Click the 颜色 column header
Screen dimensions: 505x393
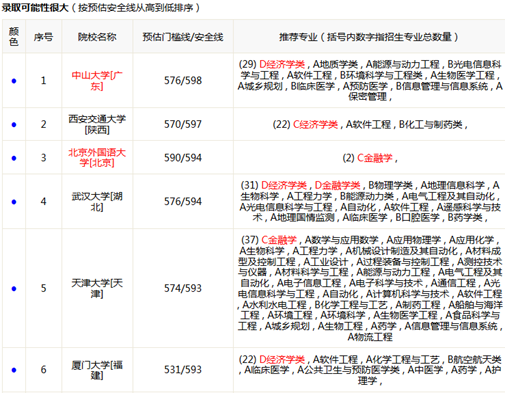(x=14, y=36)
